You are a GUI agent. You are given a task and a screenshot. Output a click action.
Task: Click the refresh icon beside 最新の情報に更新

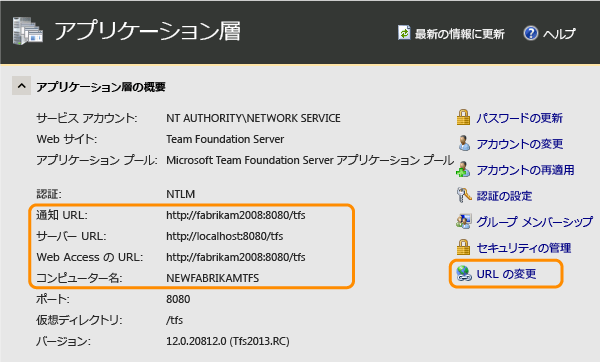pyautogui.click(x=404, y=33)
